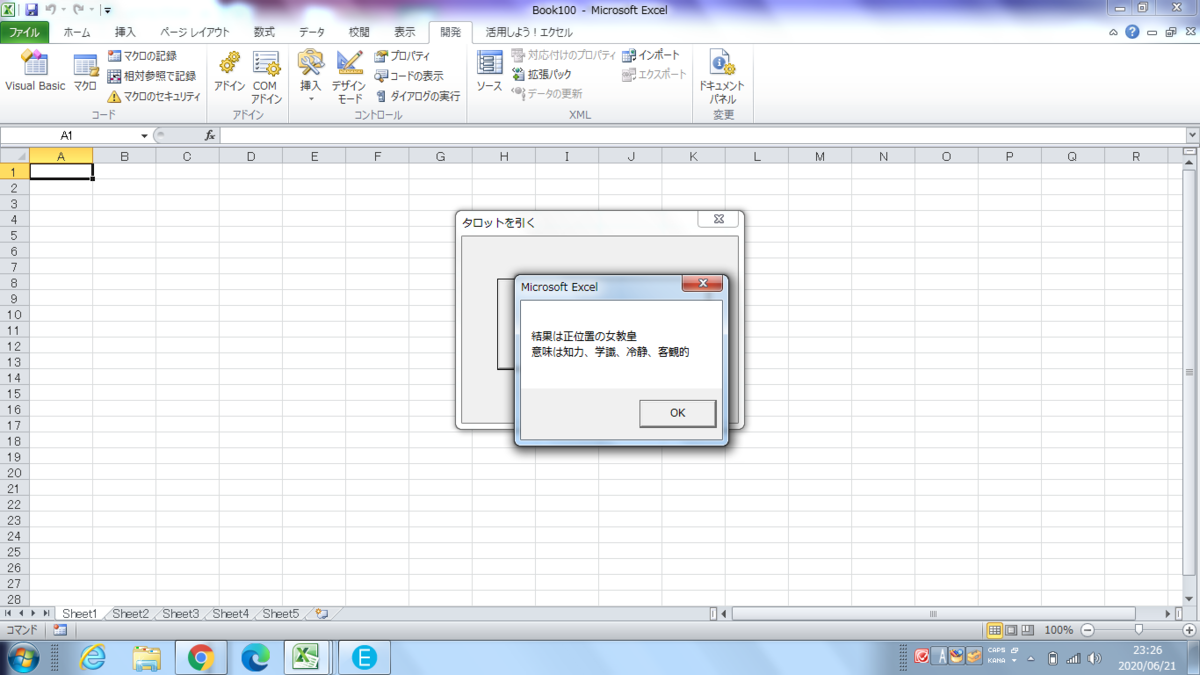1200x675 pixels.
Task: Switch to Sheet3 tab
Action: click(x=180, y=614)
